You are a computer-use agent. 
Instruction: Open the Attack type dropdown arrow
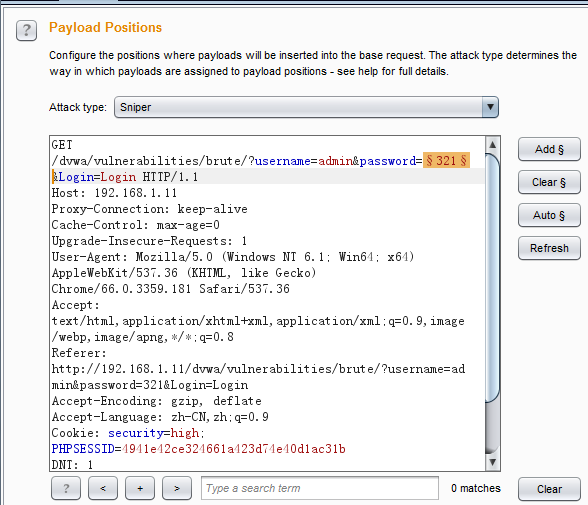tap(490, 107)
